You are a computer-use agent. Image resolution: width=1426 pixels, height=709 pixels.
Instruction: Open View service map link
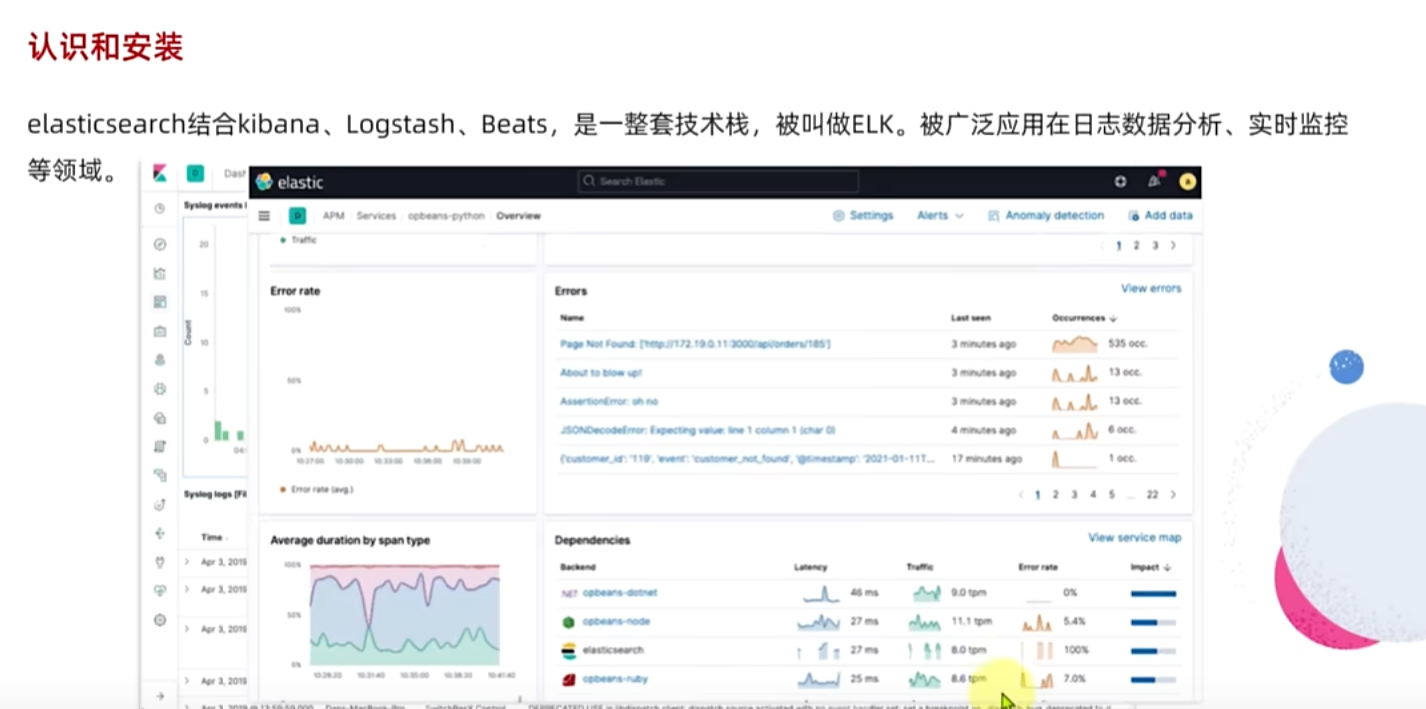coord(1135,538)
